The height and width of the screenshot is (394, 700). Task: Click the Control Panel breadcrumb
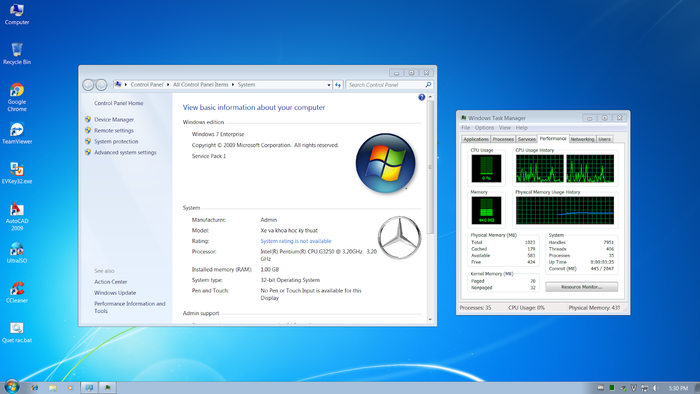click(146, 84)
